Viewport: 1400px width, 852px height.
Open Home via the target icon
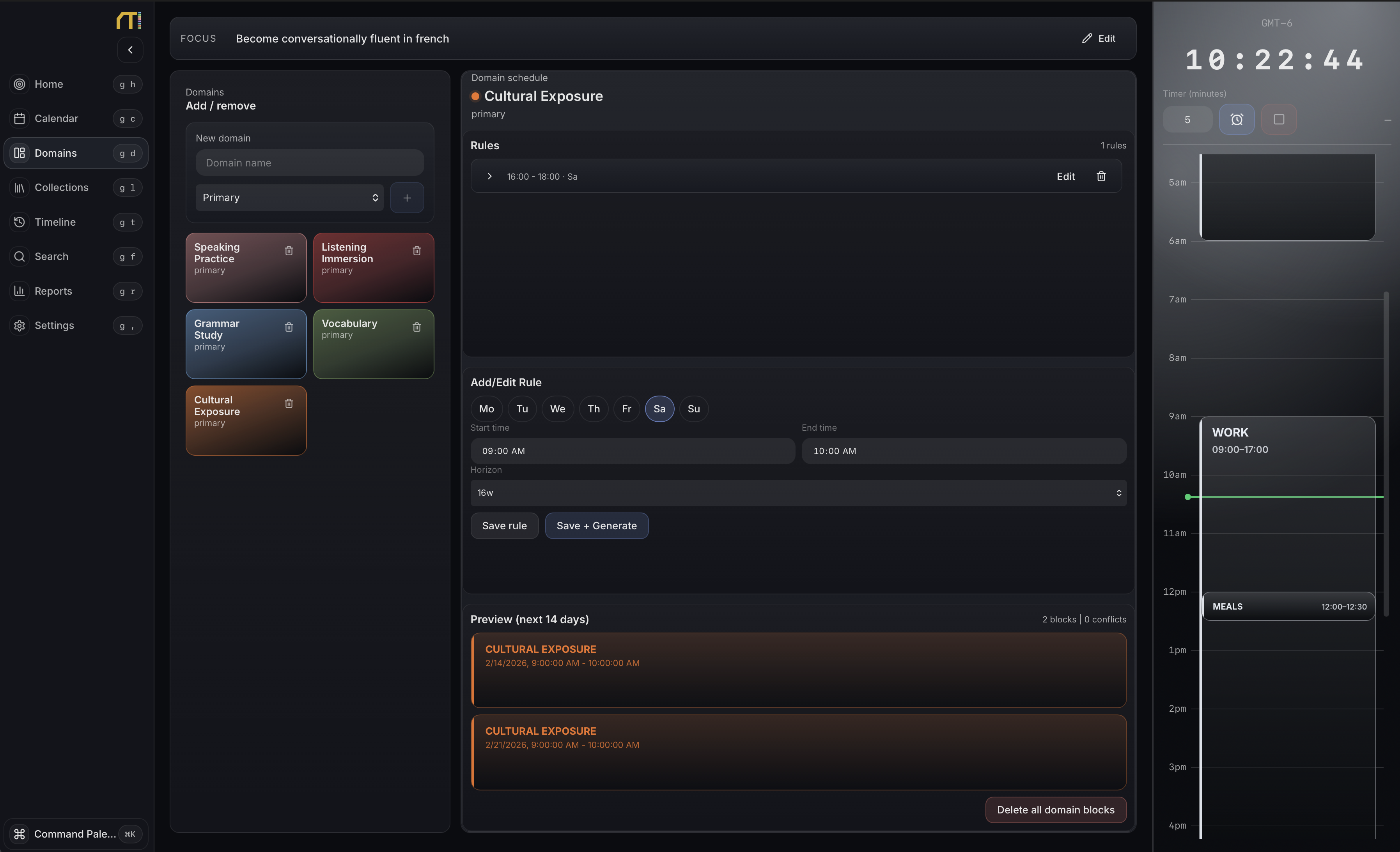click(19, 83)
